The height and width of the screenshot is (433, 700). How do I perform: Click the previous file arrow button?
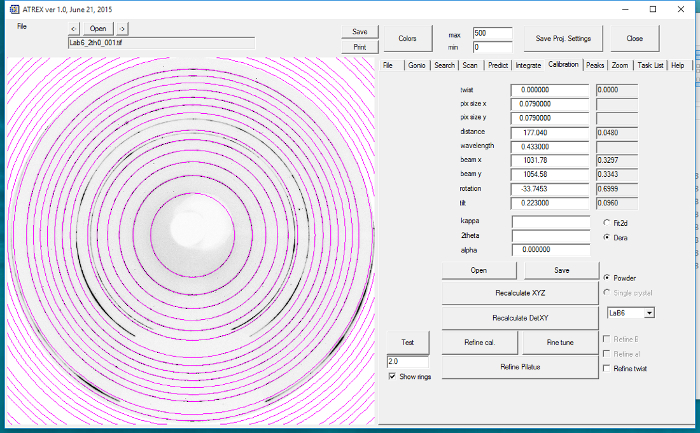(75, 28)
